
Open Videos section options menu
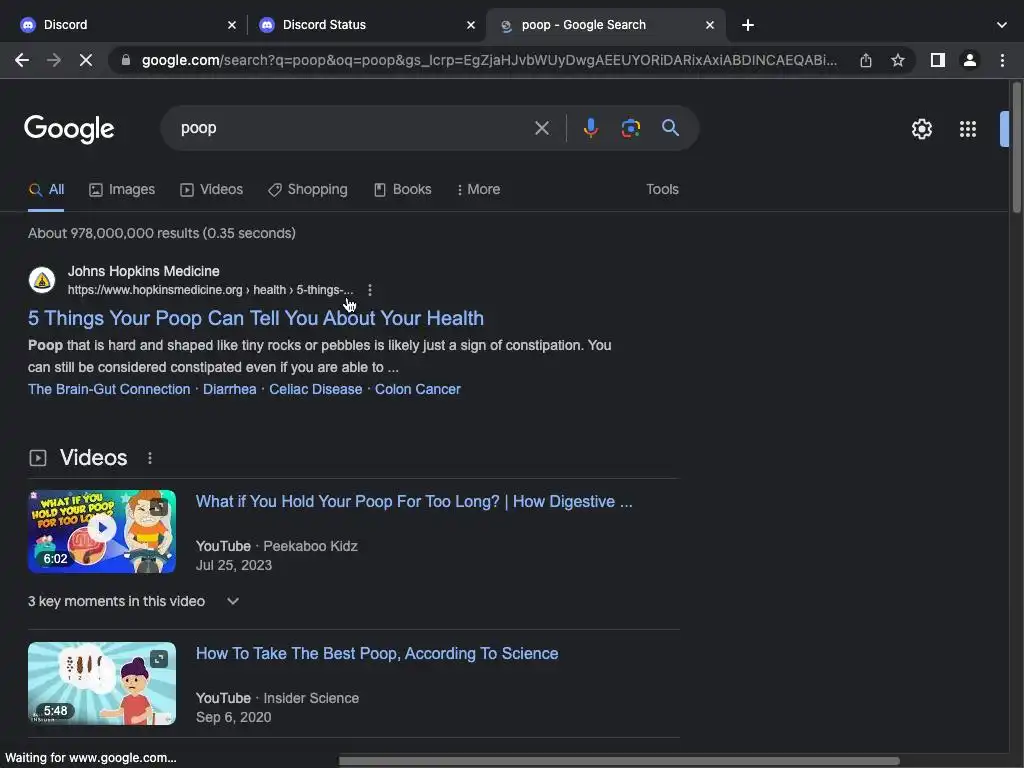click(x=150, y=458)
